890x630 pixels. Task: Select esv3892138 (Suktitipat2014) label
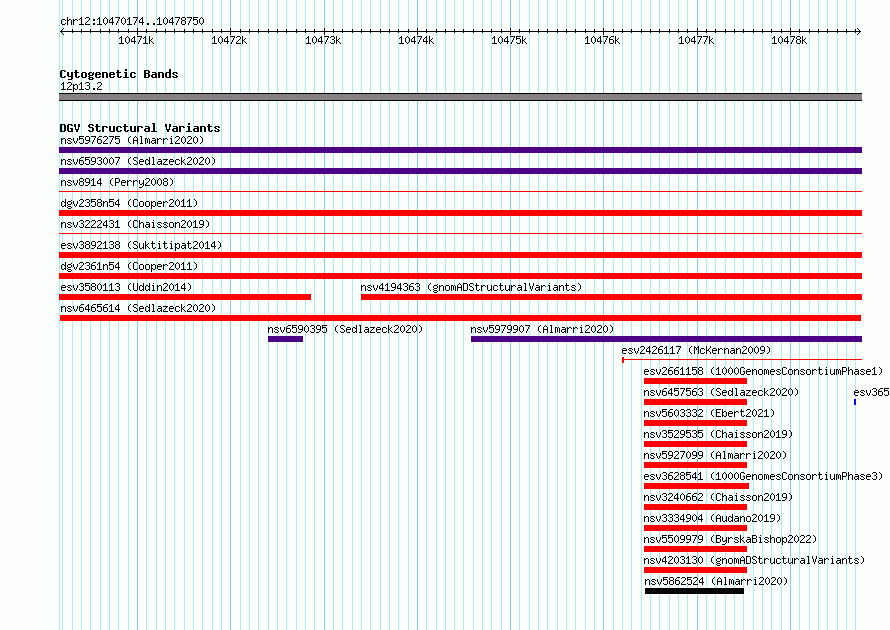141,245
